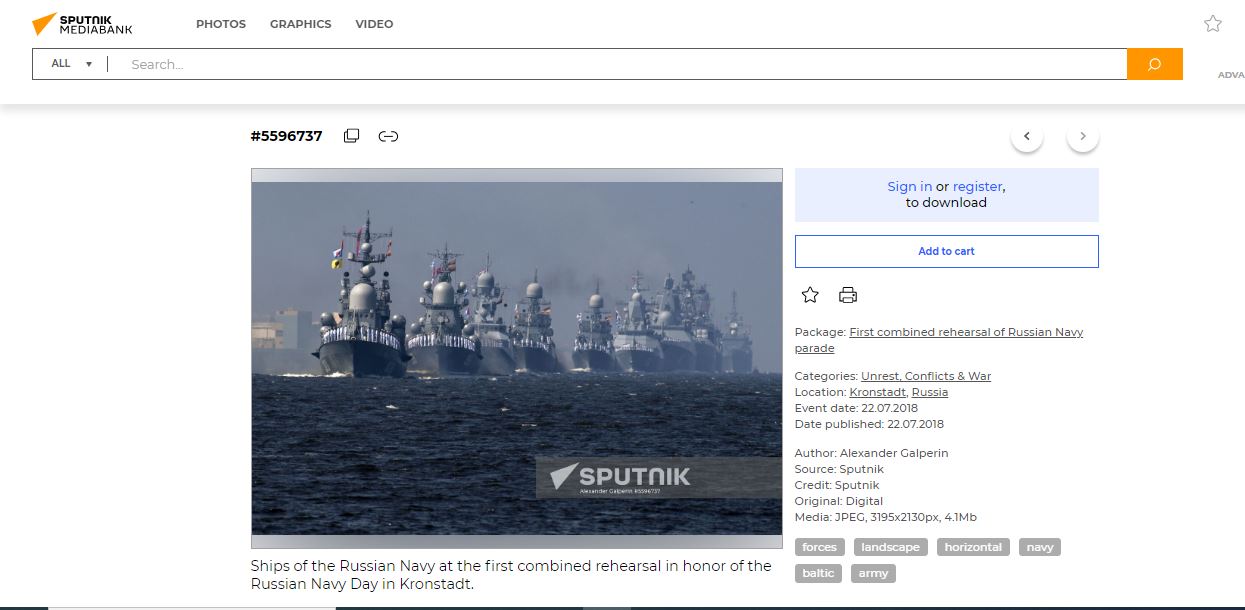Add image to favorites star below cart
Viewport: 1245px width, 610px height.
[x=810, y=295]
